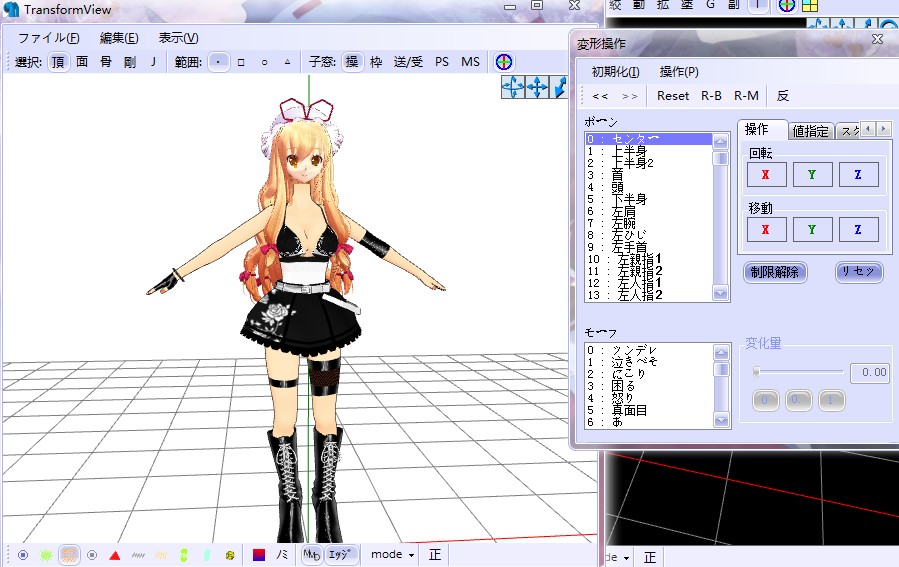899x567 pixels.
Task: Click the Reset toolbar button
Action: pyautogui.click(x=673, y=96)
